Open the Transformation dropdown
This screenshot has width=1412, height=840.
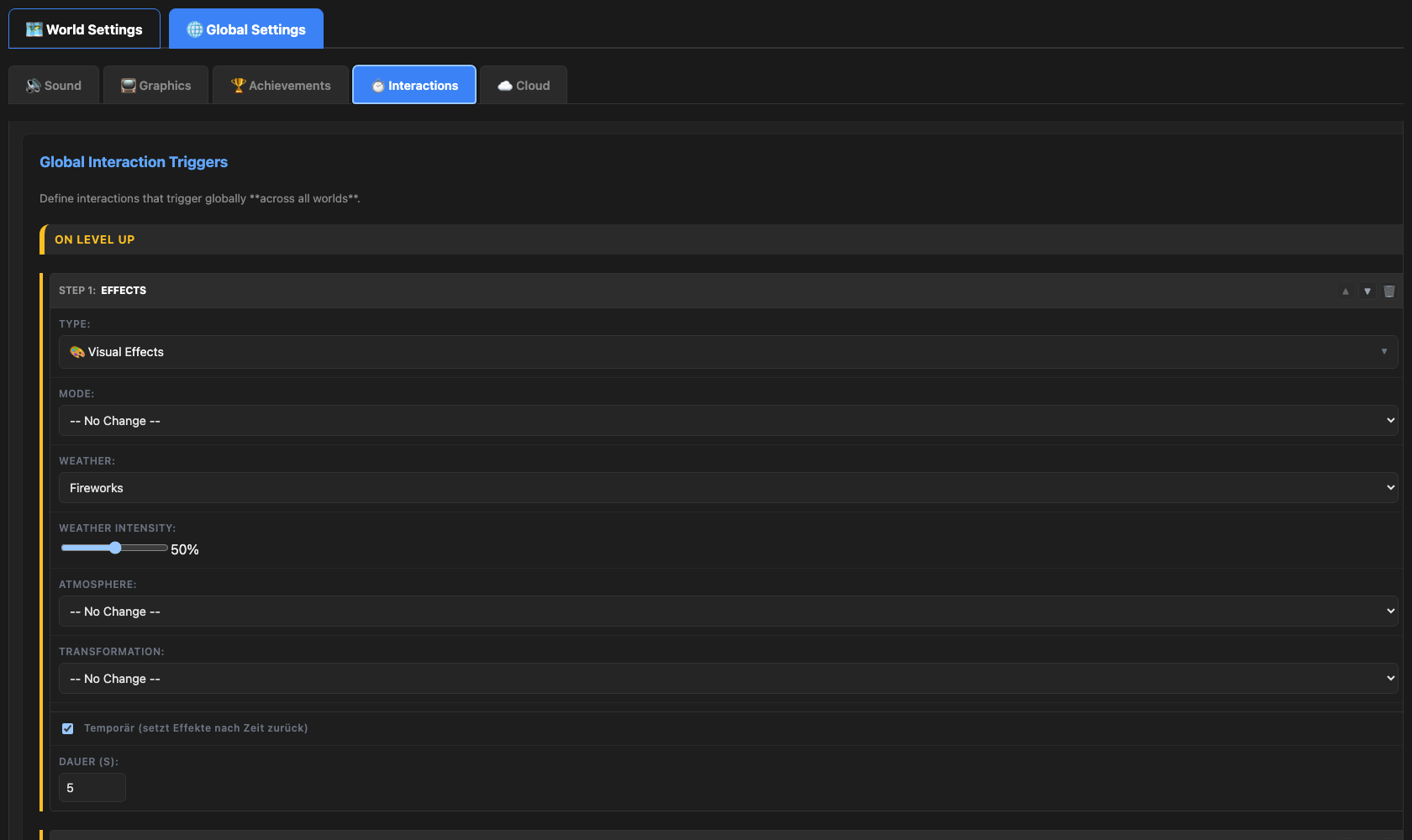pyautogui.click(x=728, y=679)
